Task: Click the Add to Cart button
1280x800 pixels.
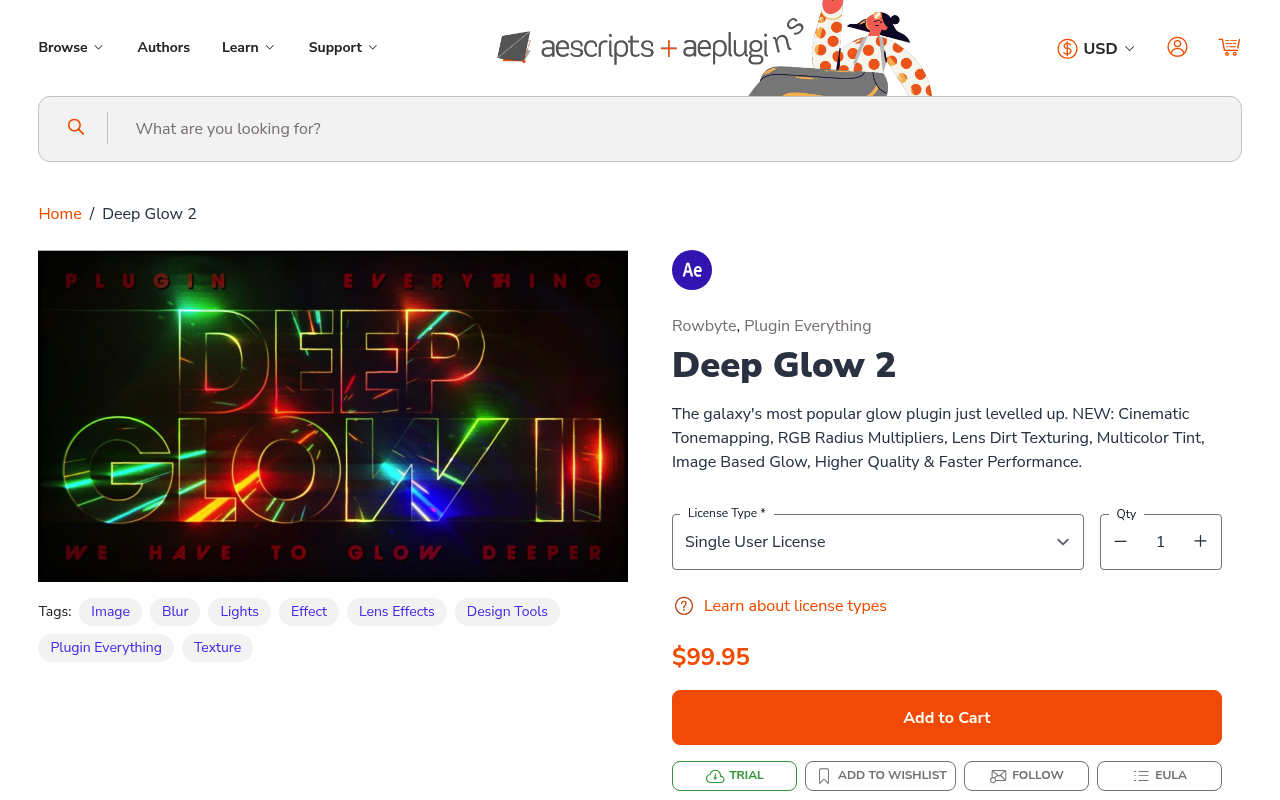Action: (946, 717)
